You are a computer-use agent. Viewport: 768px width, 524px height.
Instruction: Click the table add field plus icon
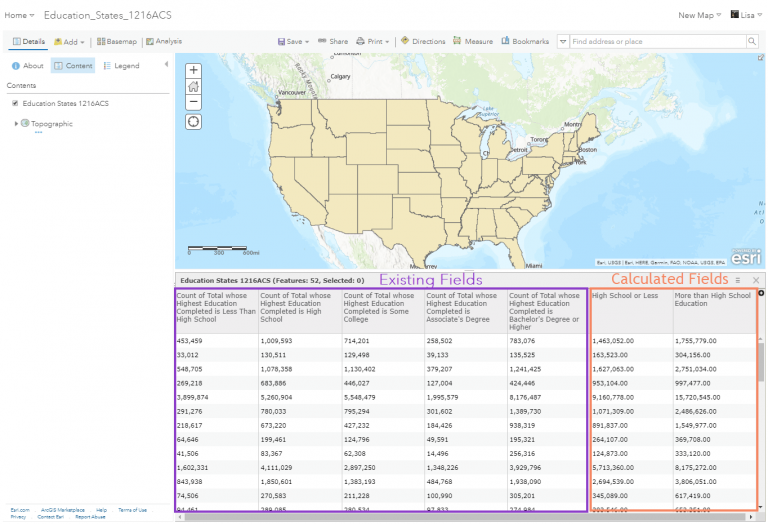pyautogui.click(x=761, y=293)
